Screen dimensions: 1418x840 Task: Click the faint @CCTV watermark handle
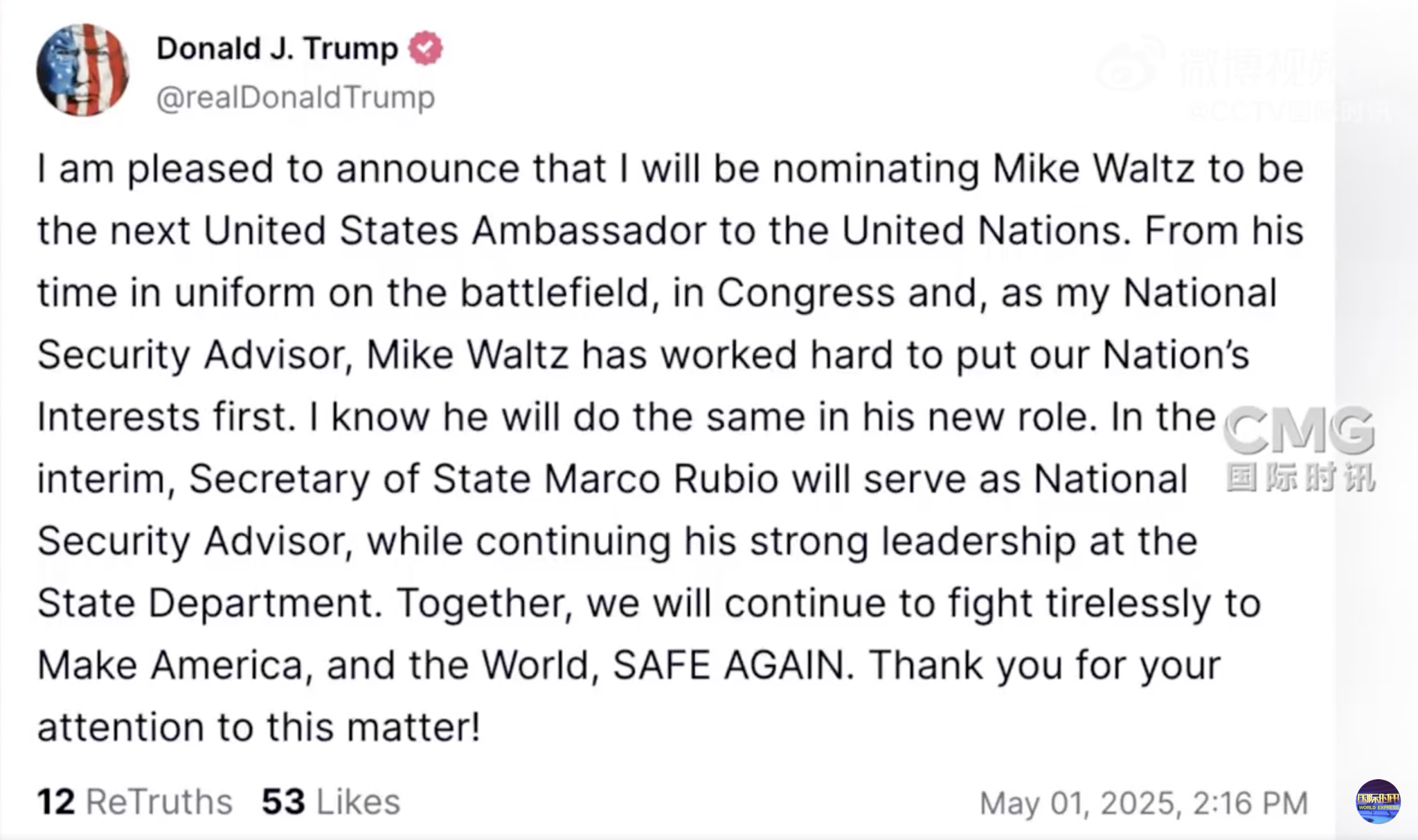(x=1291, y=112)
